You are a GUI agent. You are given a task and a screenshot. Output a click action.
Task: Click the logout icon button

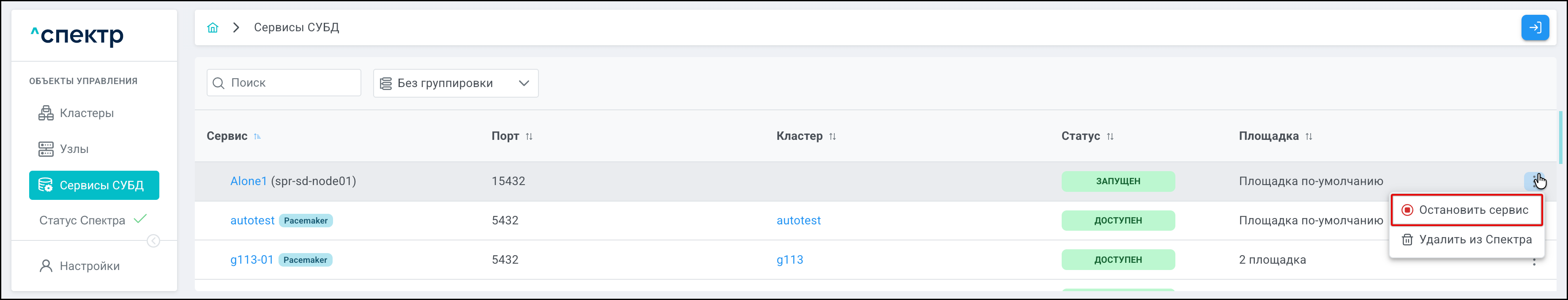[x=1535, y=27]
